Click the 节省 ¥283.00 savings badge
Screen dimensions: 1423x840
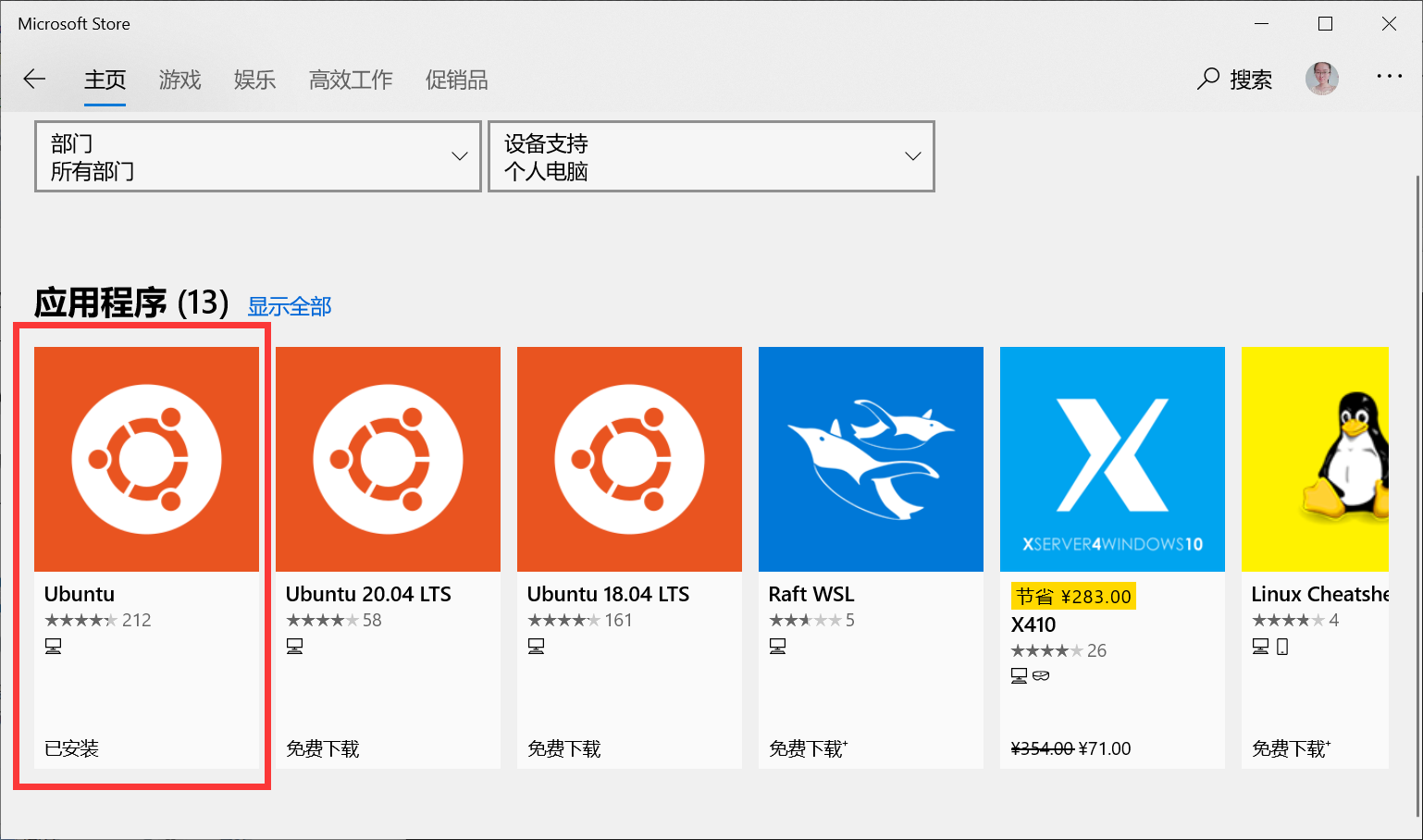click(1073, 597)
